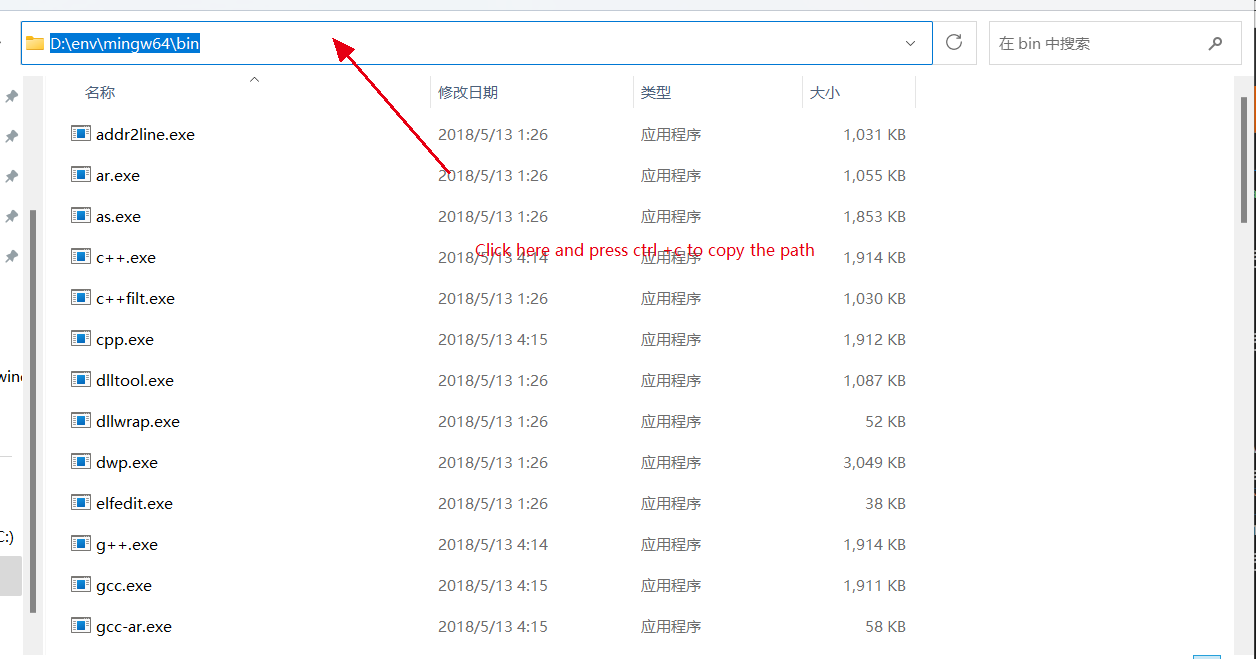The image size is (1256, 659).
Task: Select the cpp.exe file name
Action: tap(125, 340)
